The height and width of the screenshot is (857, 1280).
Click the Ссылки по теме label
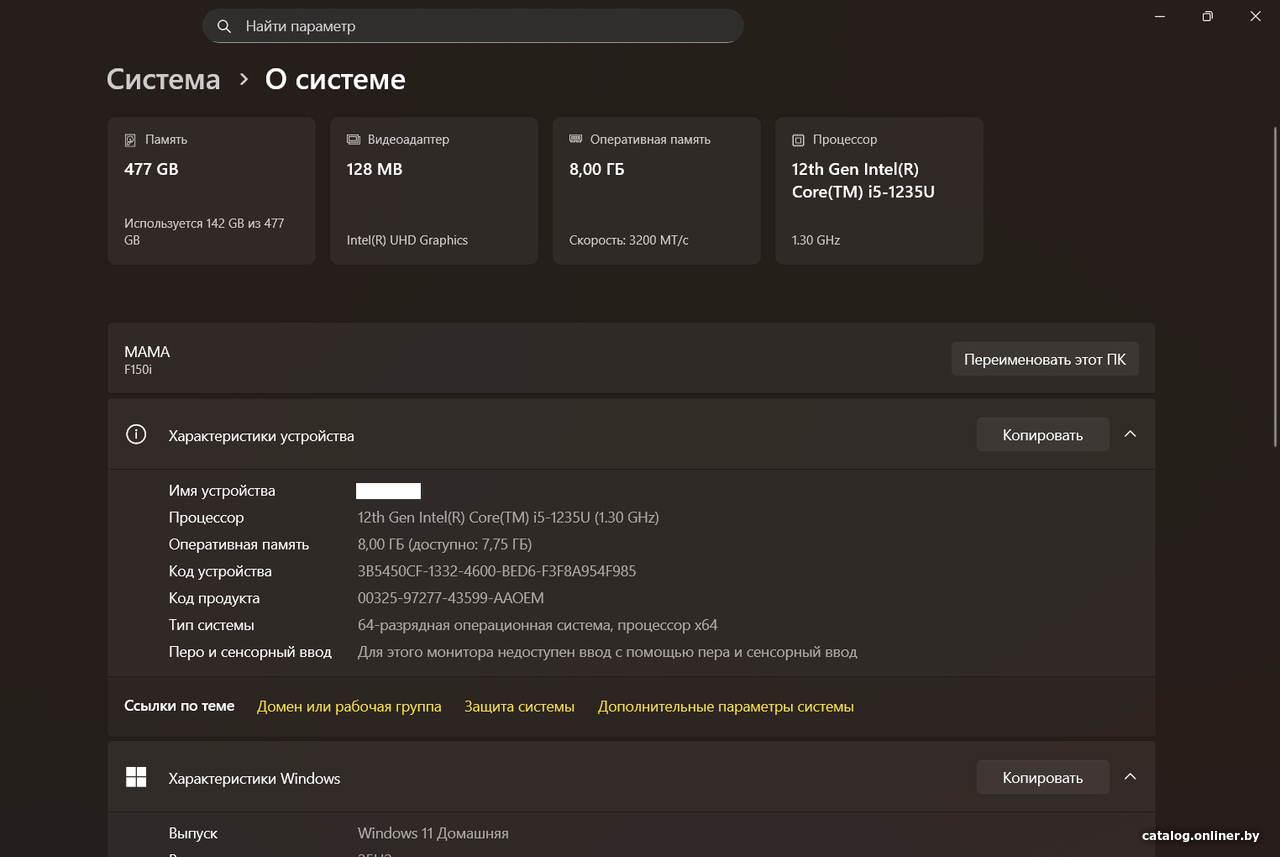click(x=179, y=706)
